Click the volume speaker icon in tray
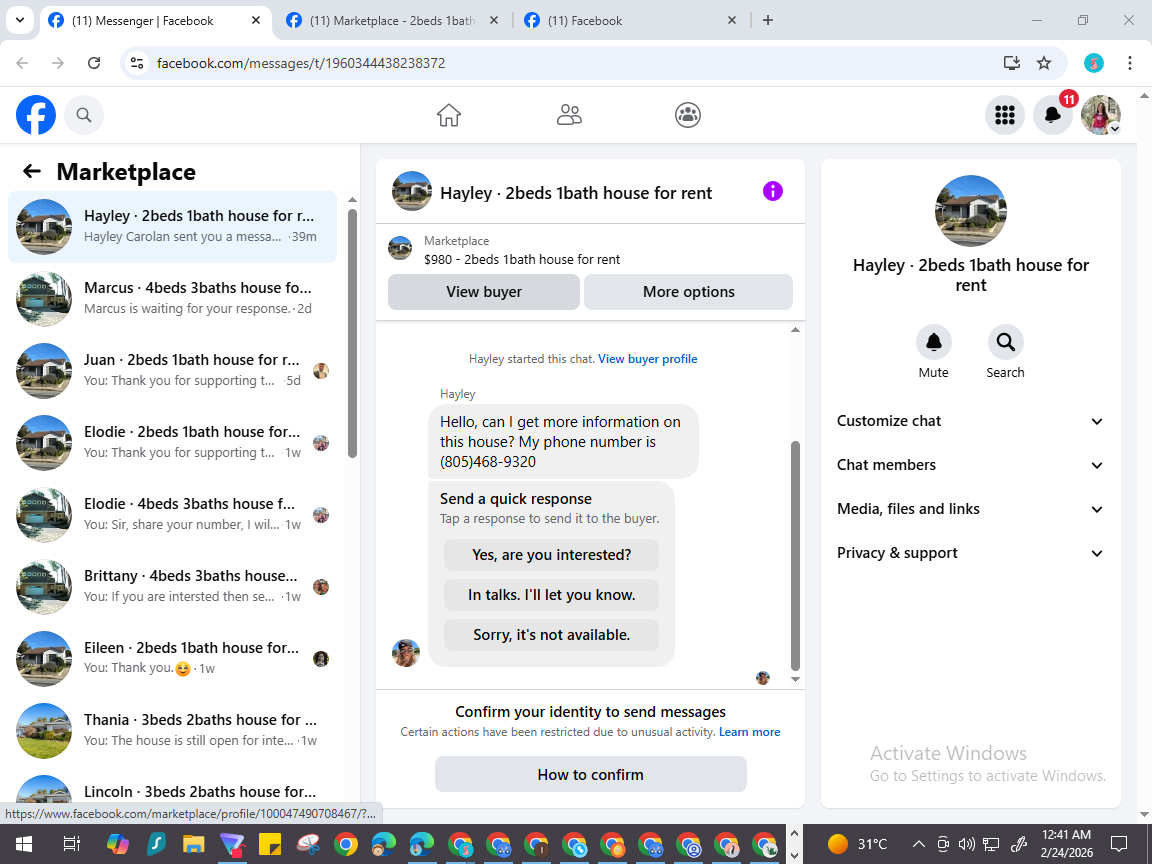The height and width of the screenshot is (864, 1152). 967,843
